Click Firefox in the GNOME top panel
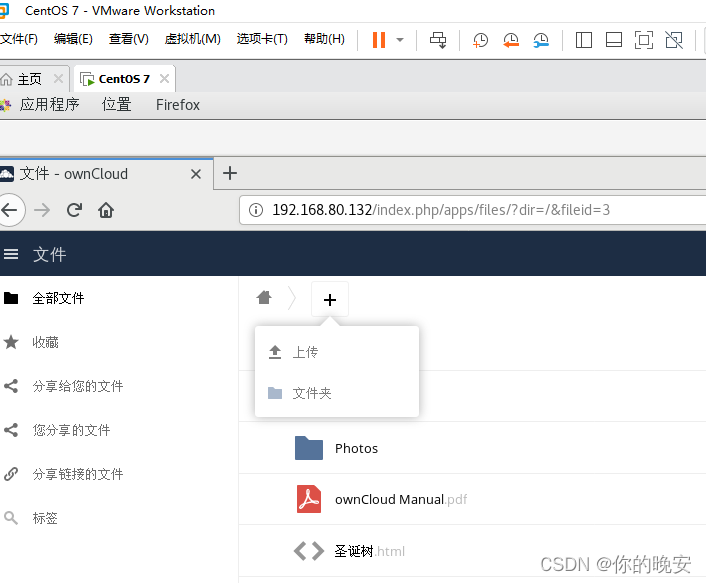The image size is (706, 583). click(177, 104)
